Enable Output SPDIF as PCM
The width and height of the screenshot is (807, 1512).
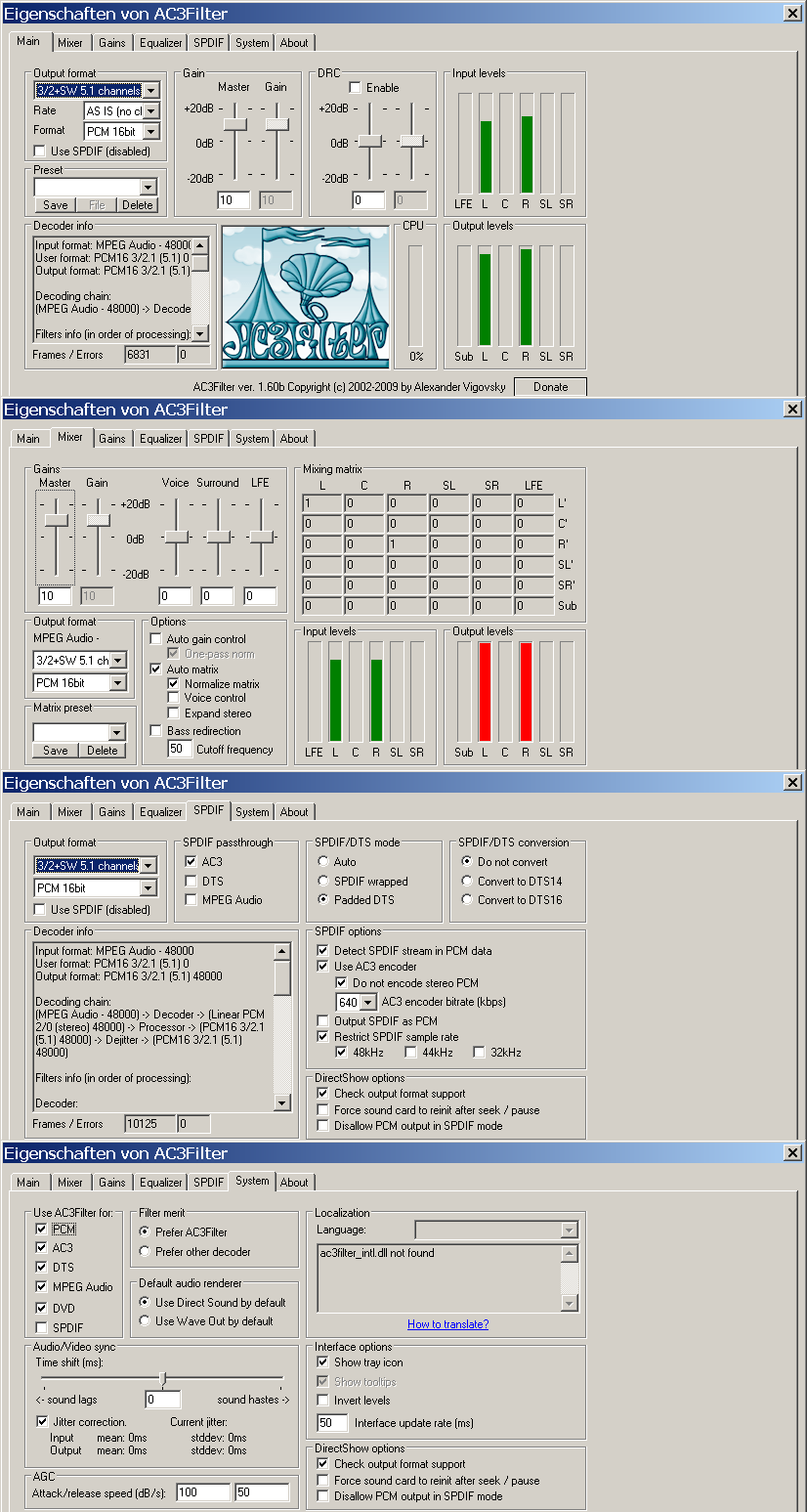pyautogui.click(x=323, y=1021)
